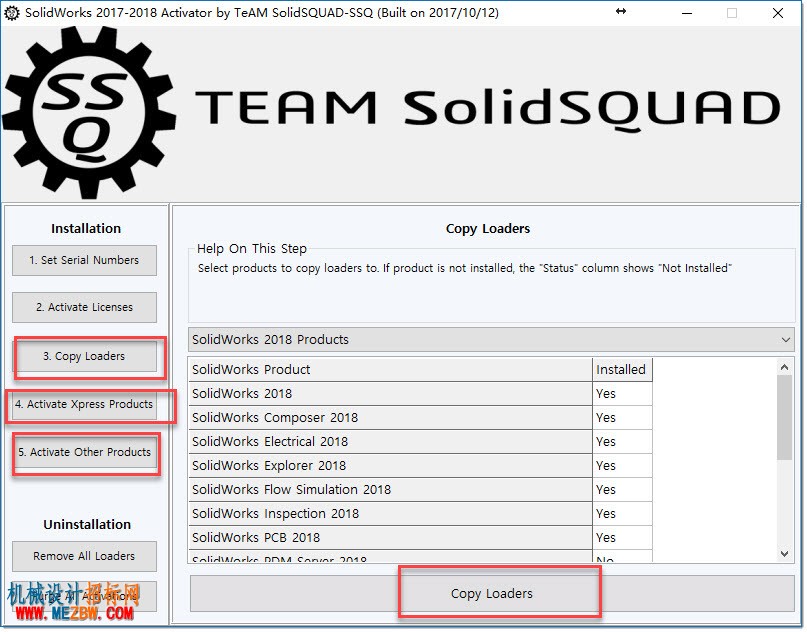Viewport: 807px width, 632px height.
Task: Click the scrollbar up arrow of product list
Action: tap(784, 367)
